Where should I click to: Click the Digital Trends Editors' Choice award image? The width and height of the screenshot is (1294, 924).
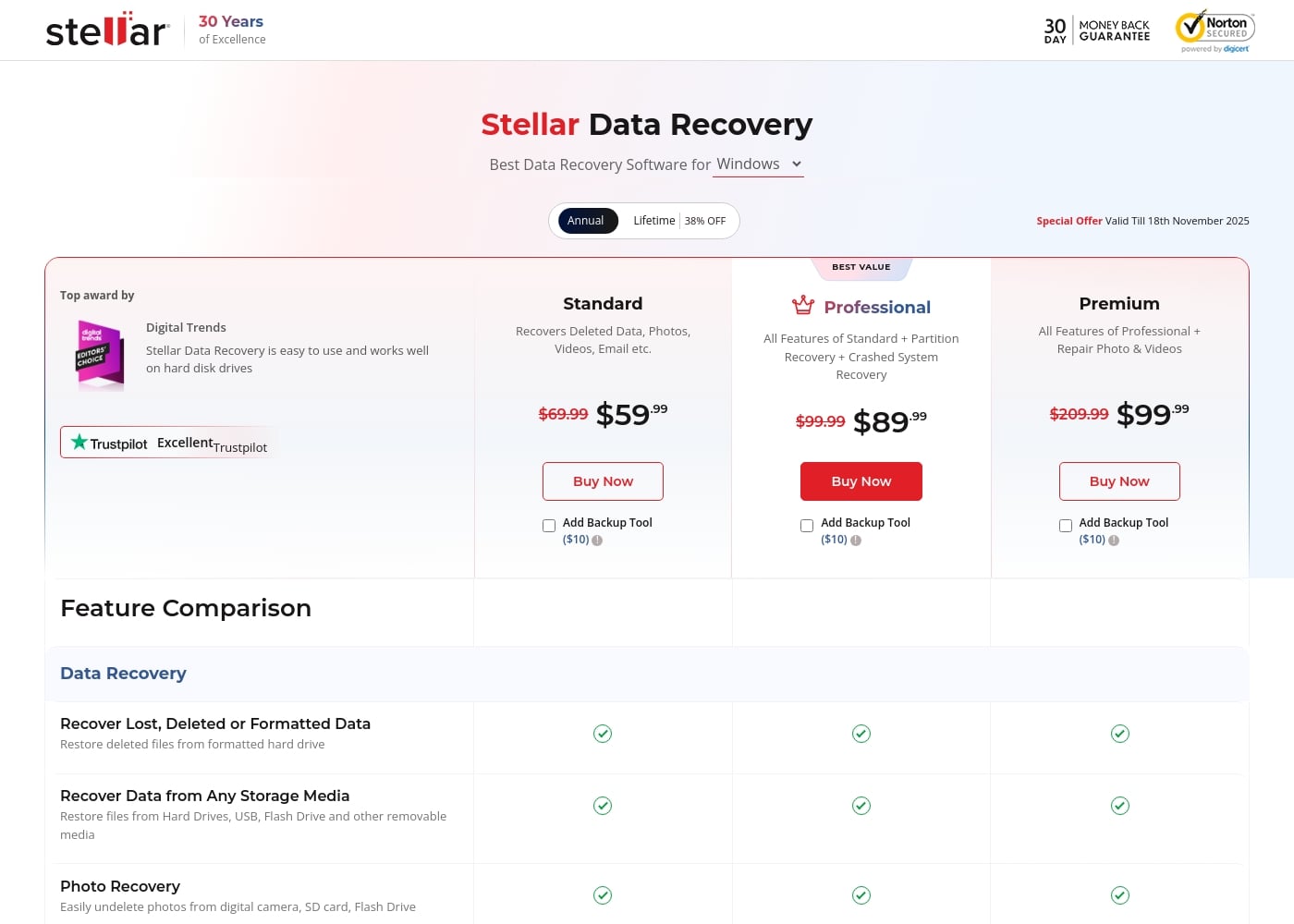click(x=100, y=356)
